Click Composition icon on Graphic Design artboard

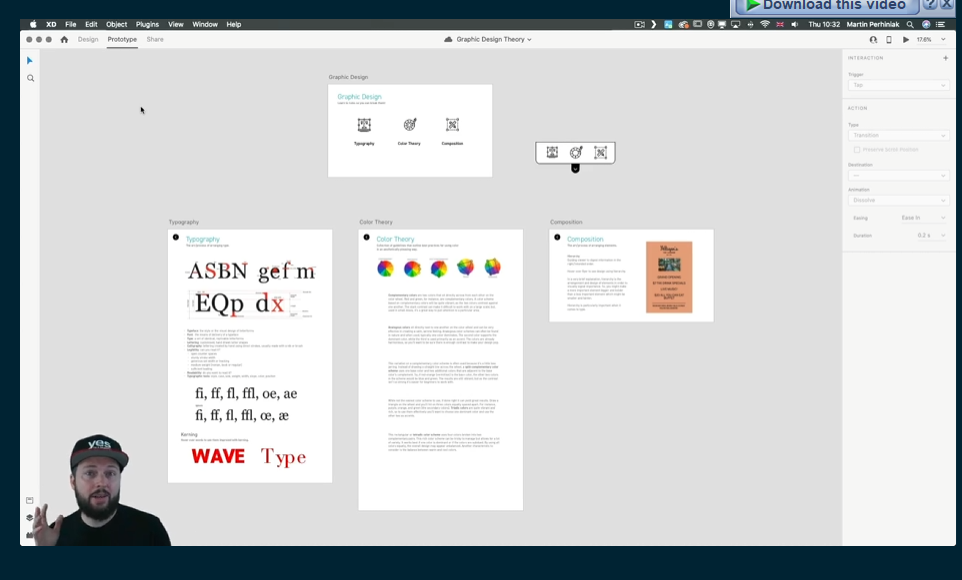pos(452,125)
